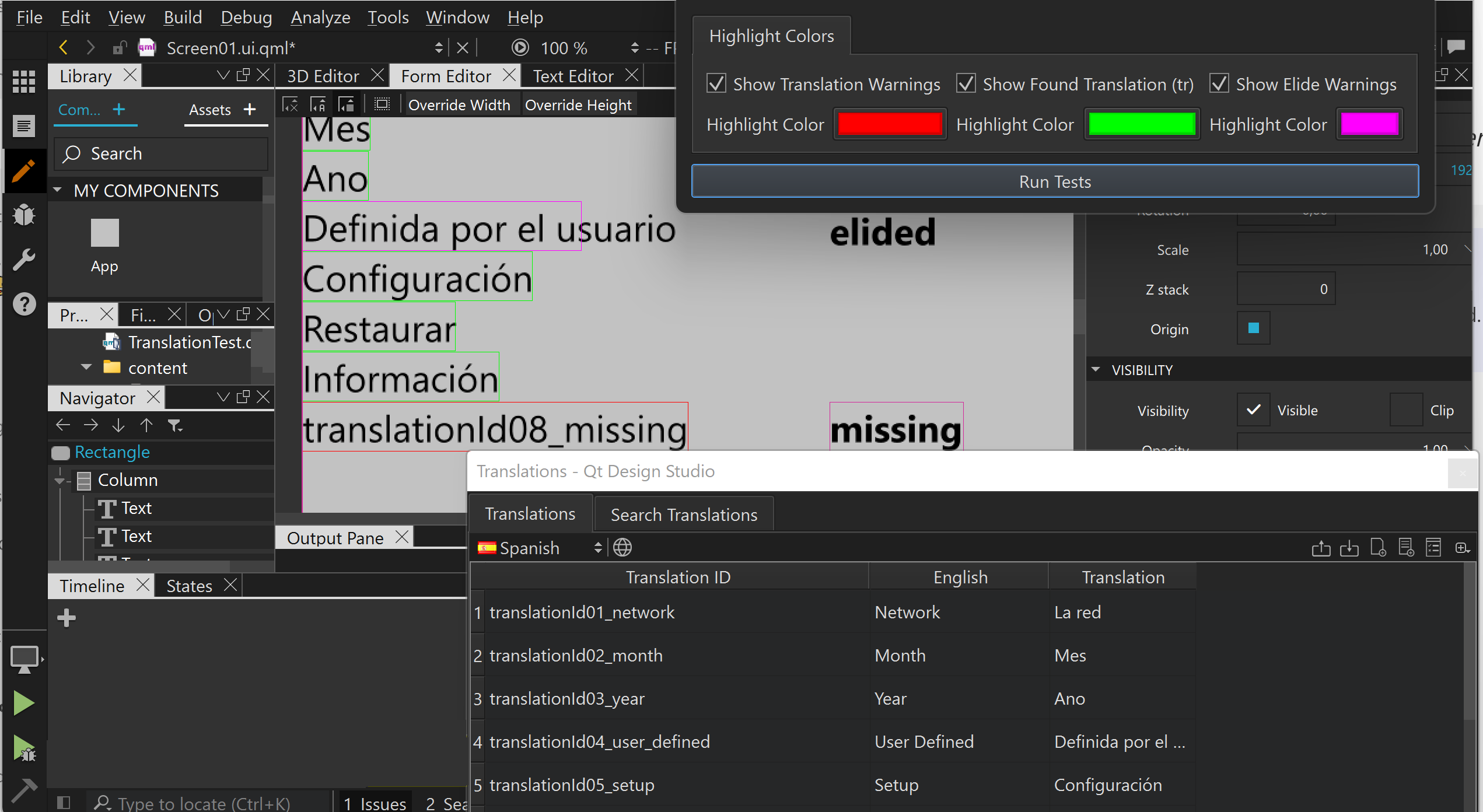Click the Live Preview icon next to zoom
This screenshot has width=1483, height=812.
pyautogui.click(x=520, y=48)
